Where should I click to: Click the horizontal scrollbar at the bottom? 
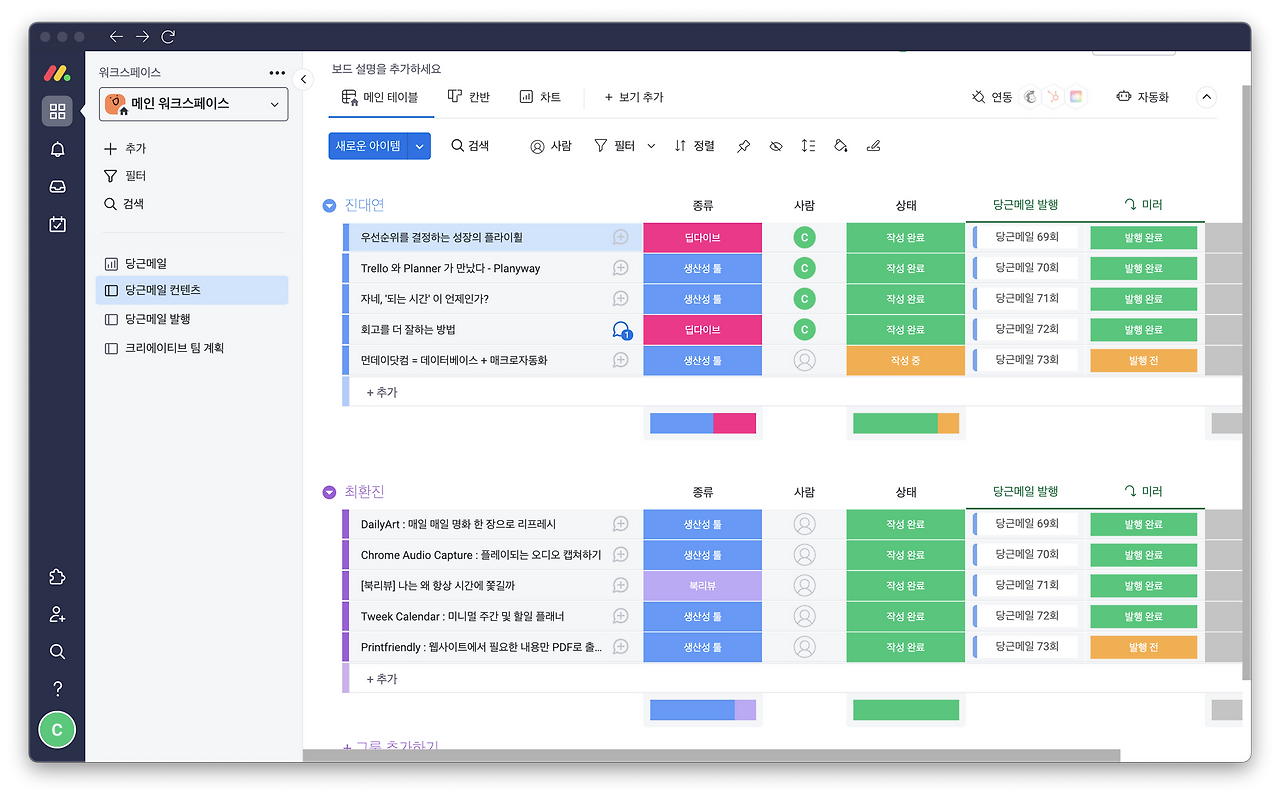[x=711, y=755]
